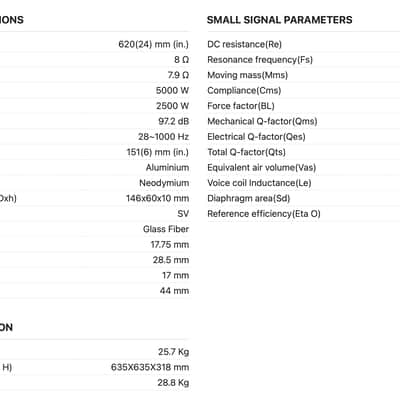Select the 5000 W power value
Screen dimensions: 400x400
click(172, 90)
